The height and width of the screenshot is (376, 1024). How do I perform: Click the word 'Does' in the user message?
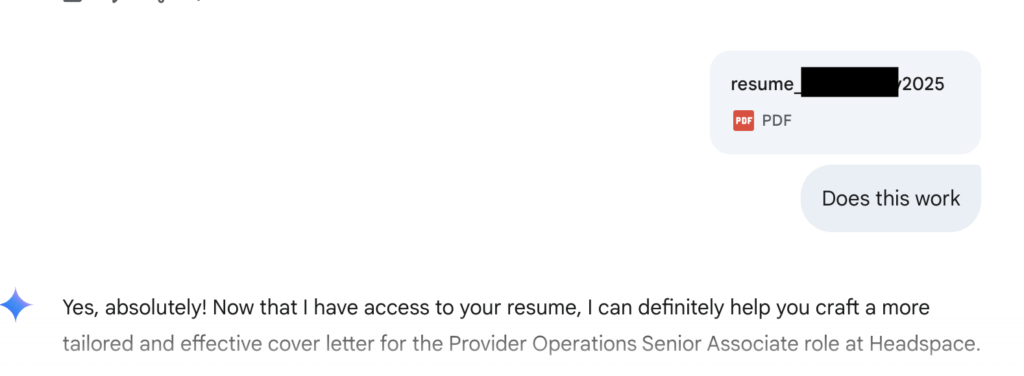(x=844, y=198)
